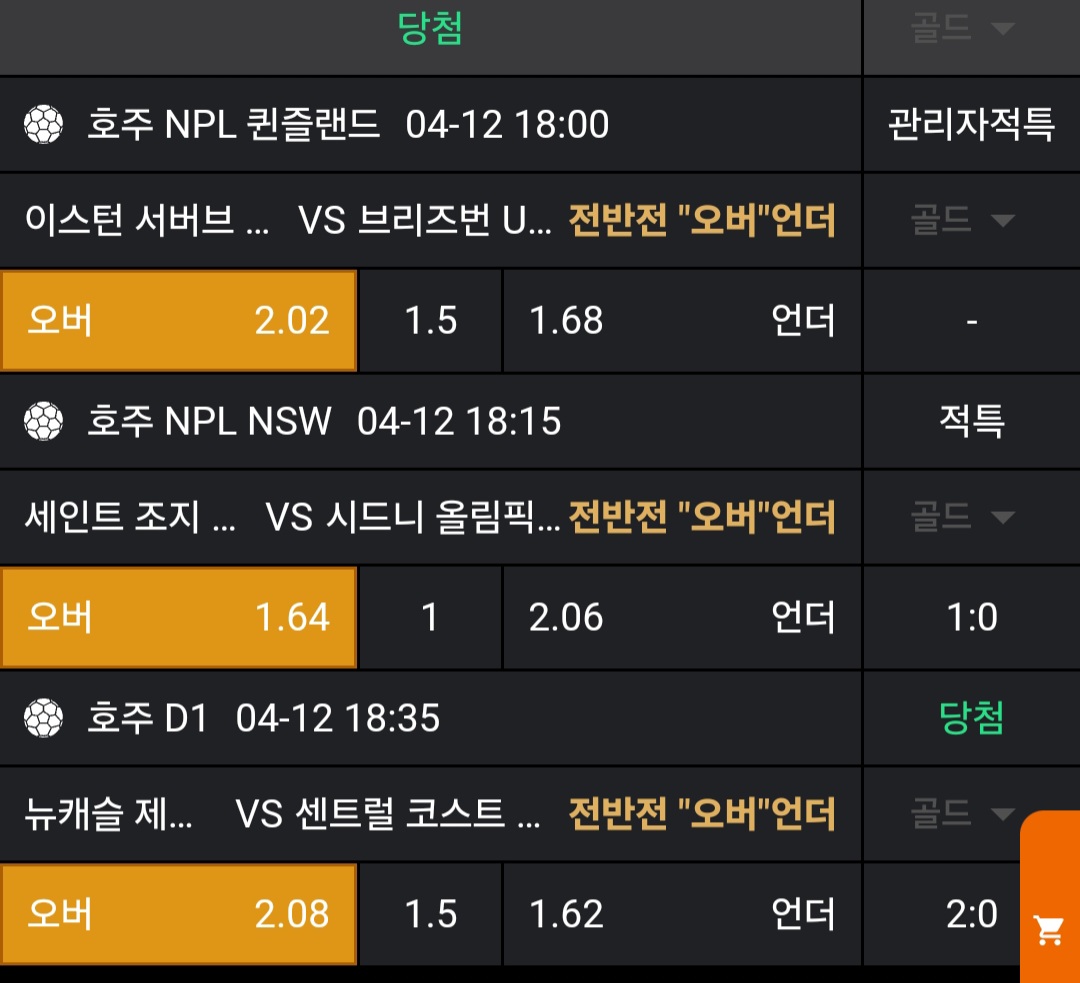Select 오버 1.64 odds option
This screenshot has height=983, width=1080.
point(179,617)
